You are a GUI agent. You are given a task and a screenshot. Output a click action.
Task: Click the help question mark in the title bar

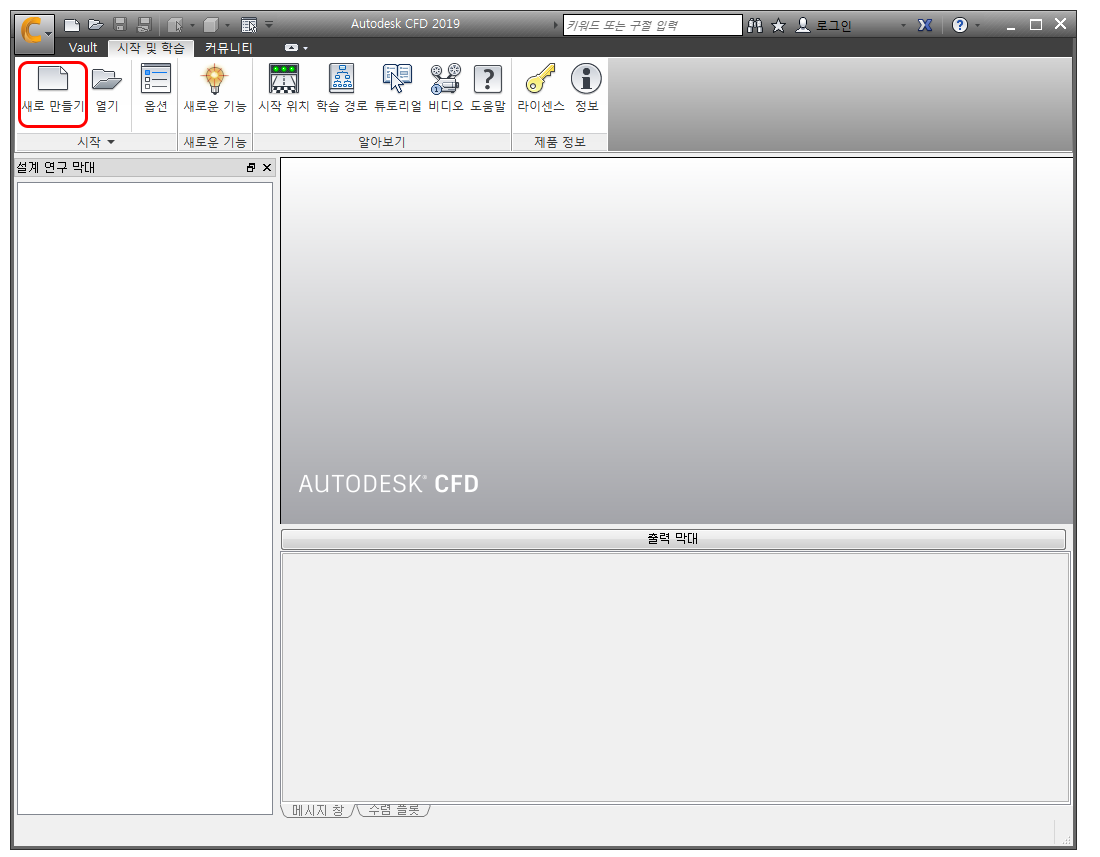960,25
